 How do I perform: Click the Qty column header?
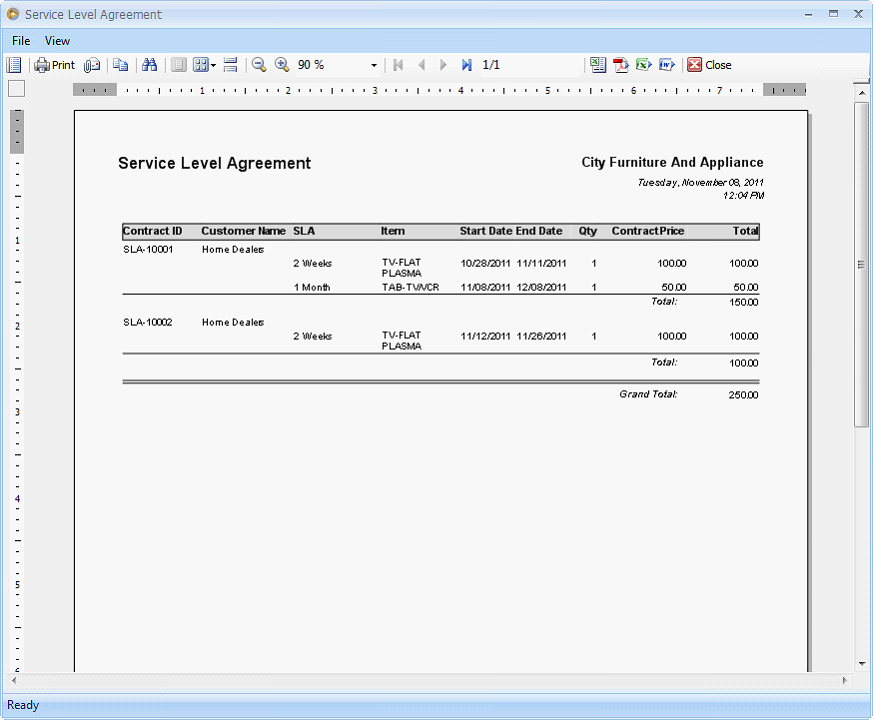587,231
